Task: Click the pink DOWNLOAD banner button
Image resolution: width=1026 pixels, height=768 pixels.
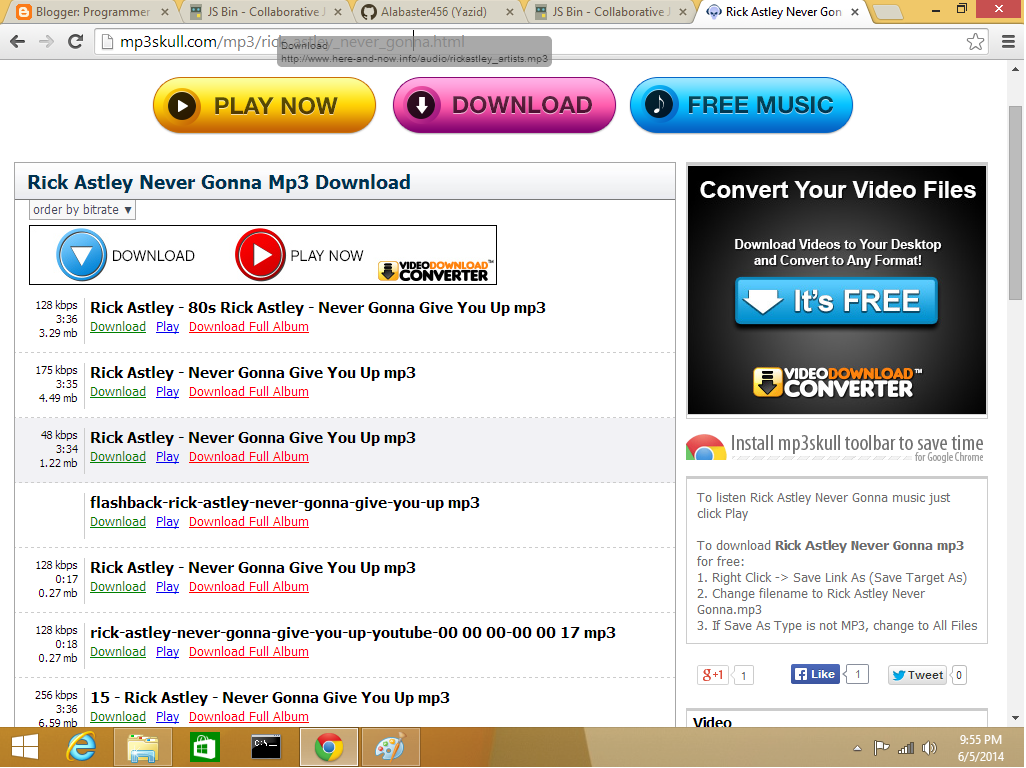Action: [x=504, y=105]
